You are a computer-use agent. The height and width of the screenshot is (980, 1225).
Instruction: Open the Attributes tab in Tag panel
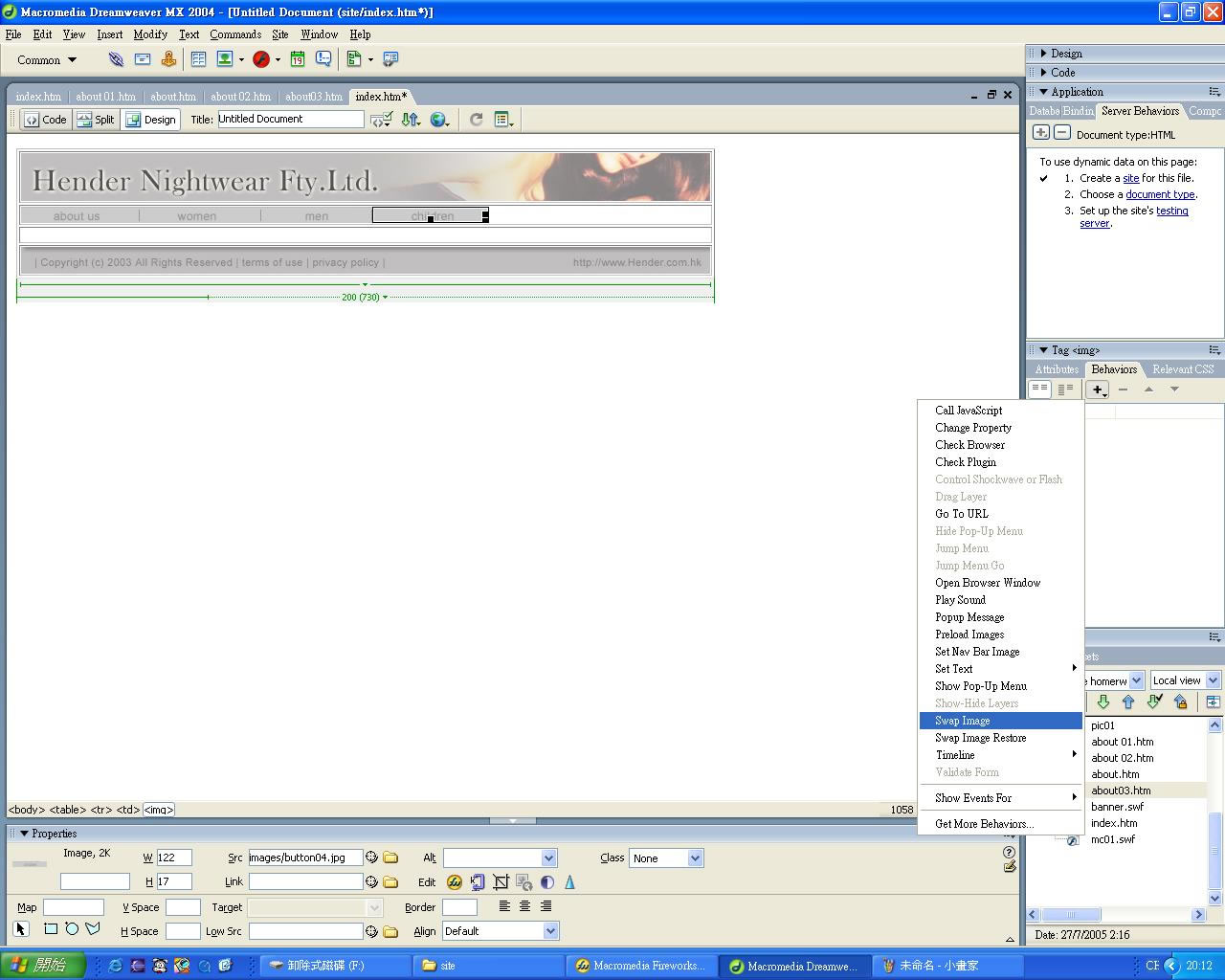click(x=1057, y=369)
